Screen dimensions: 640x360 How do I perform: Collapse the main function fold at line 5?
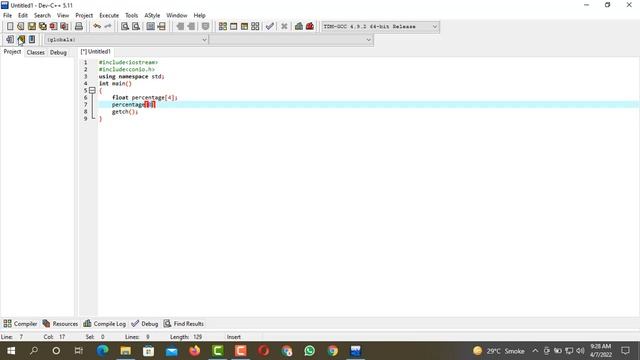[92, 91]
